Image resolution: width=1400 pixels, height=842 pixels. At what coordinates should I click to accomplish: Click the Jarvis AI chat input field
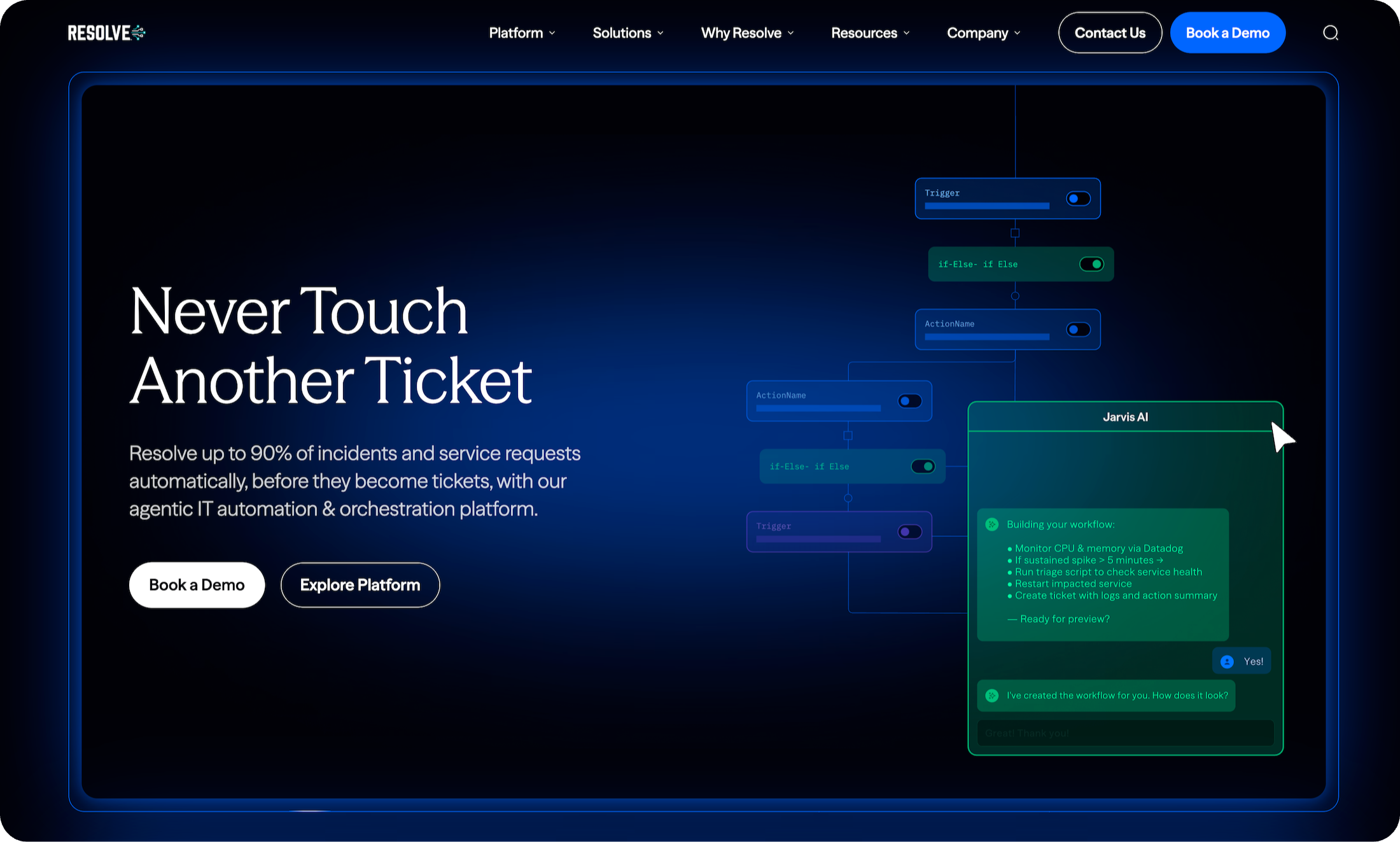[x=1124, y=733]
